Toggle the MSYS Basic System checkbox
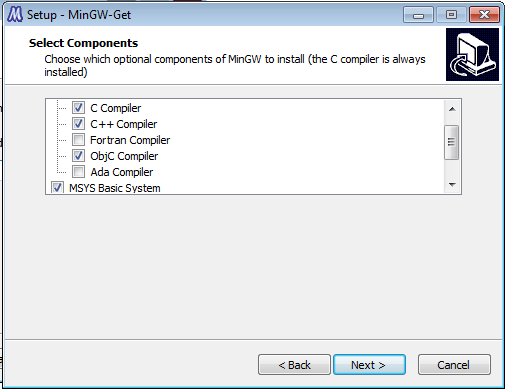506x392 pixels. coord(57,188)
